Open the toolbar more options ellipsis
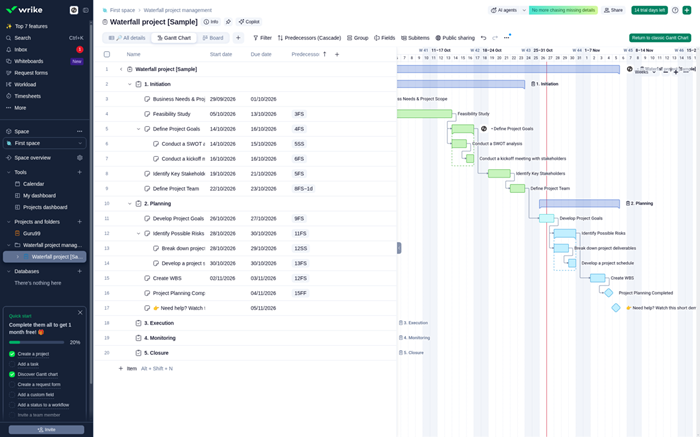Viewport: 700px width, 437px height. (x=506, y=38)
